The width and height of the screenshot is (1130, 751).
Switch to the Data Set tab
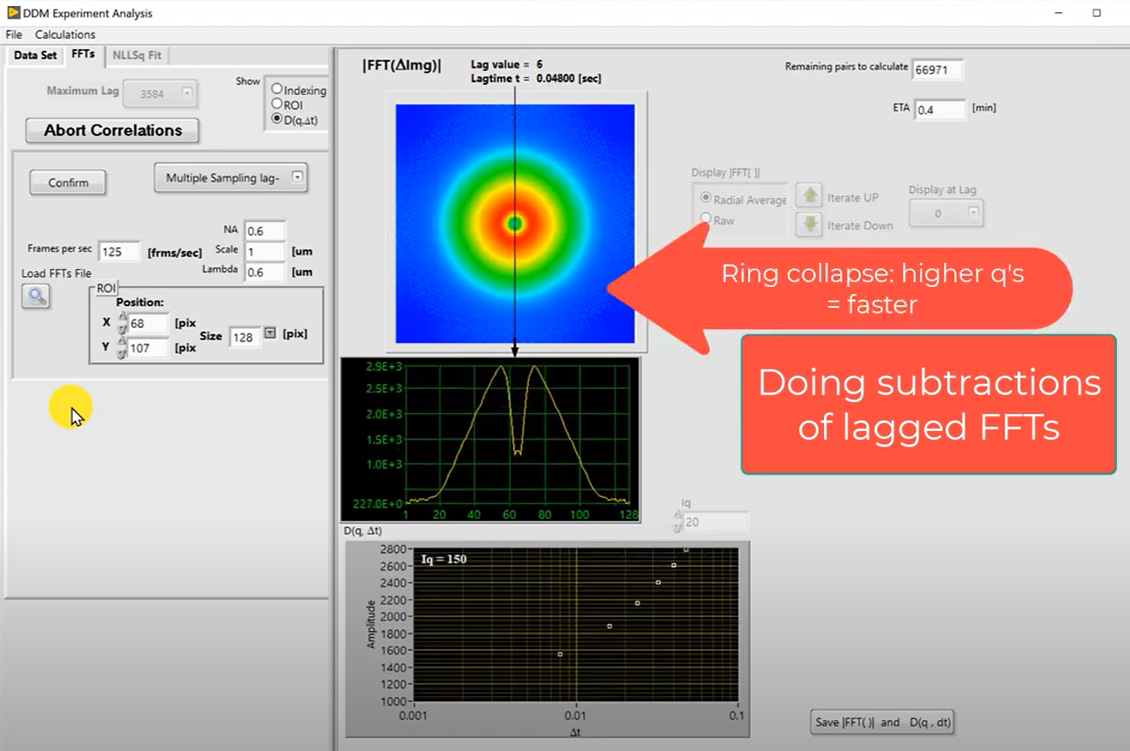coord(35,56)
